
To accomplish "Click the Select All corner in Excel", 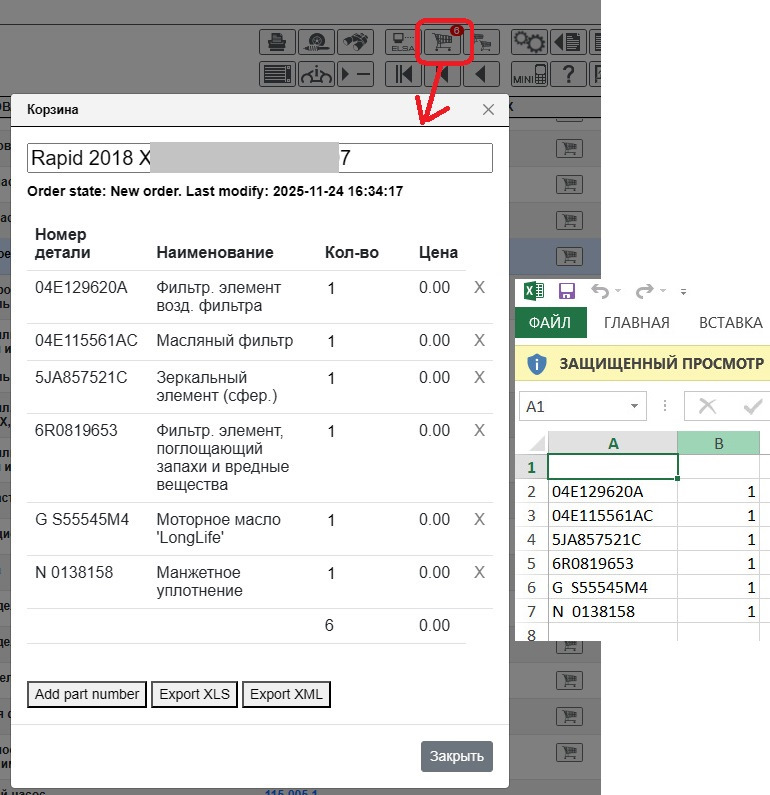I will click(536, 444).
